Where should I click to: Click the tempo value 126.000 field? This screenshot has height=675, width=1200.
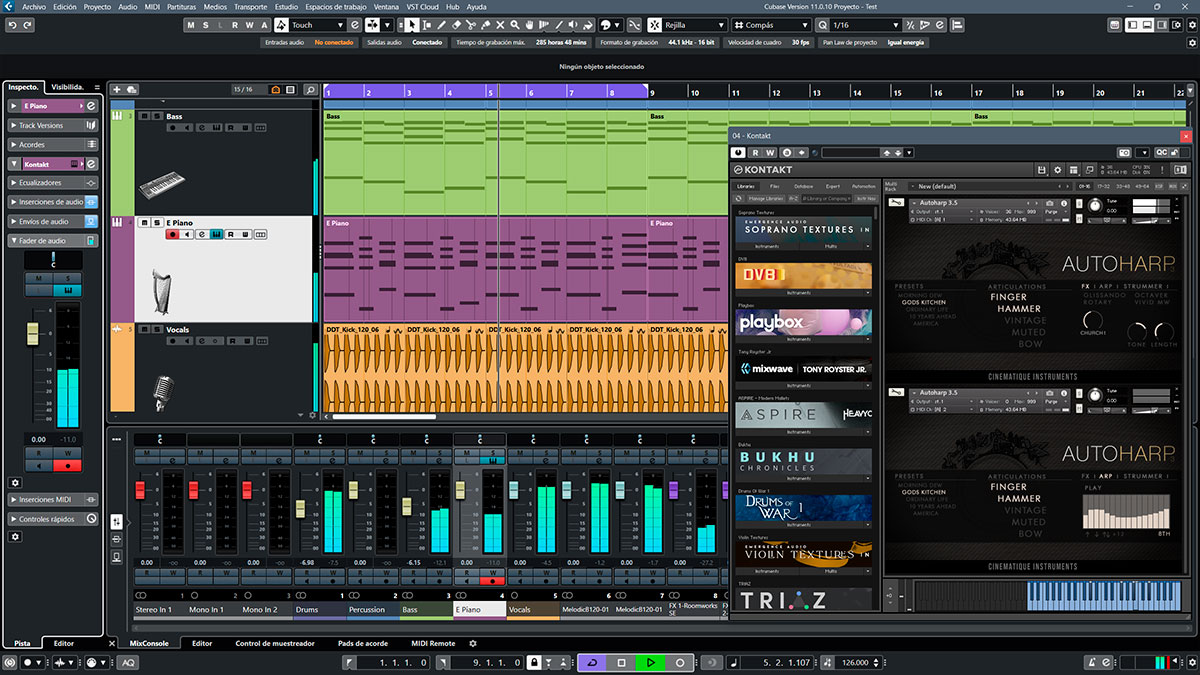(x=854, y=662)
